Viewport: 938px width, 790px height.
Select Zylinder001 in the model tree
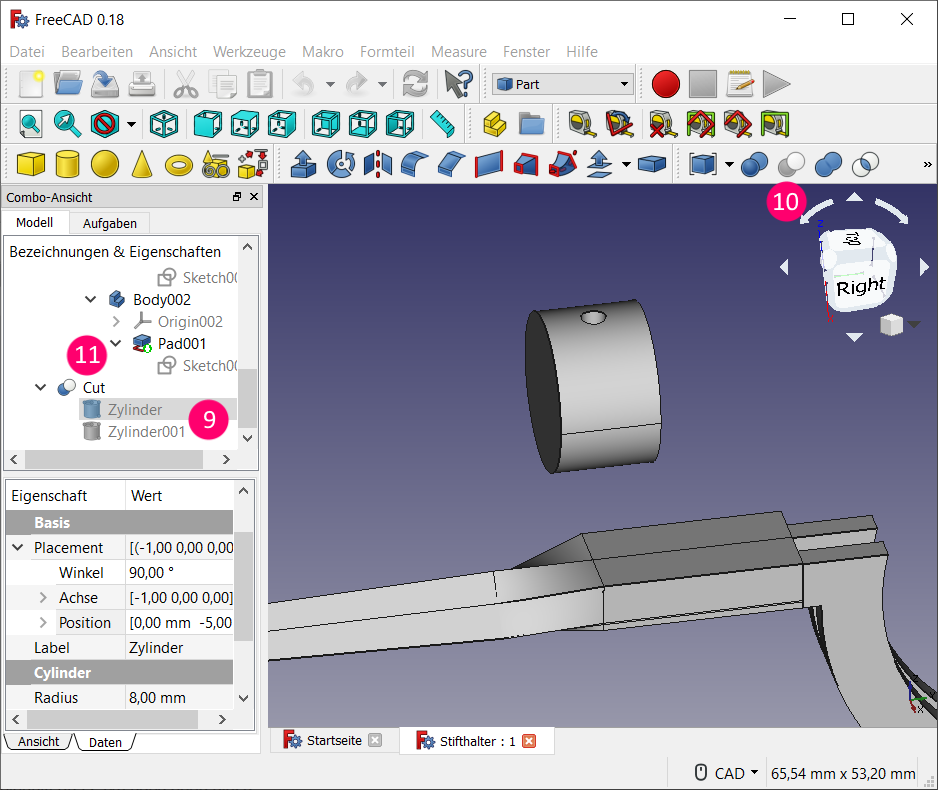coord(146,432)
